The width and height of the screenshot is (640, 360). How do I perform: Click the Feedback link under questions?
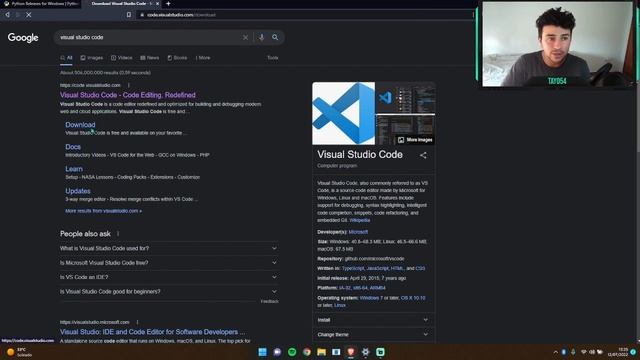(x=269, y=301)
